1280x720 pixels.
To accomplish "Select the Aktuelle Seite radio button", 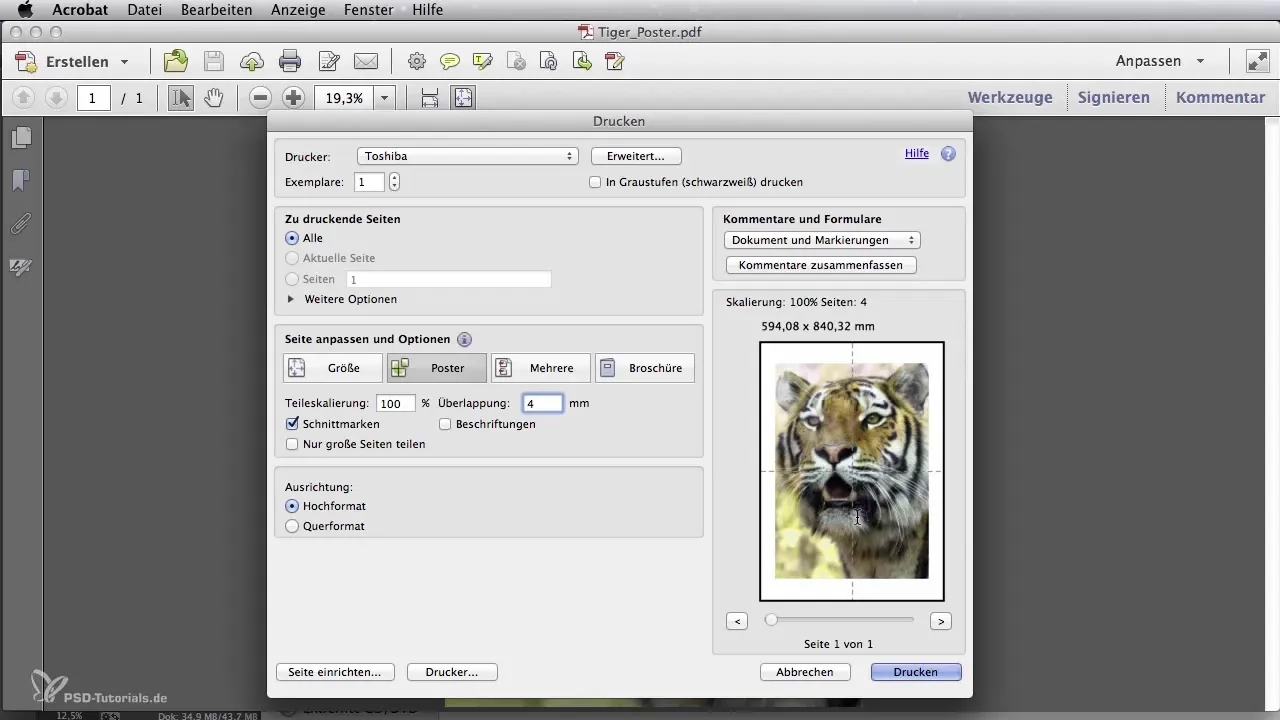I will coord(292,258).
